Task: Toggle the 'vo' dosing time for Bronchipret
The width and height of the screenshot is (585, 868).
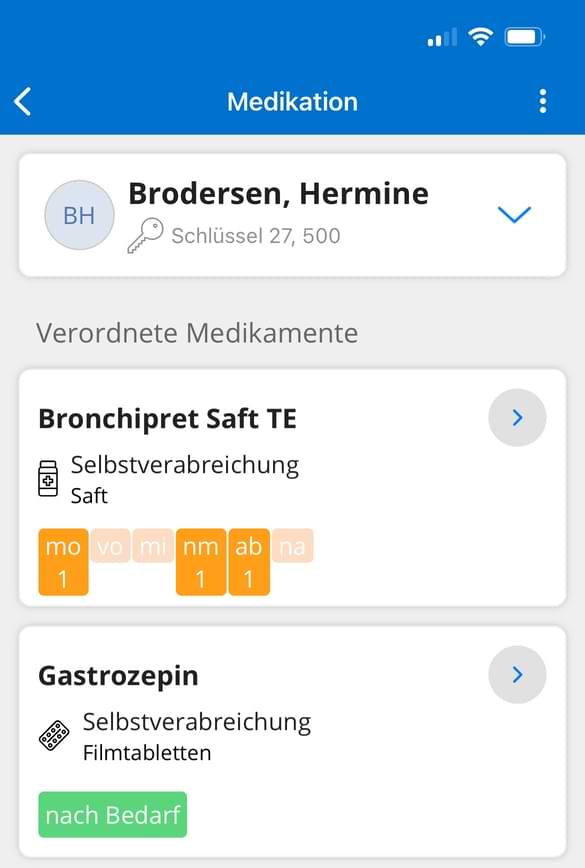Action: point(110,546)
